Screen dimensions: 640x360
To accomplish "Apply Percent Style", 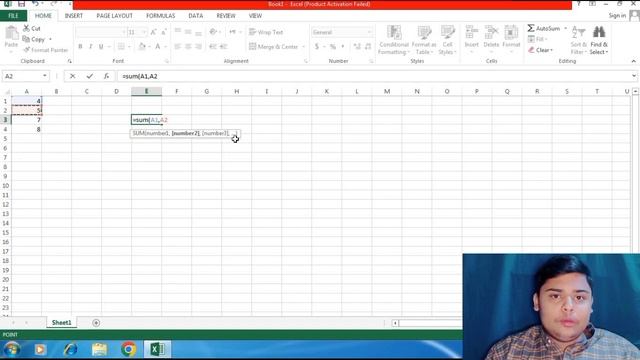I will tap(333, 47).
